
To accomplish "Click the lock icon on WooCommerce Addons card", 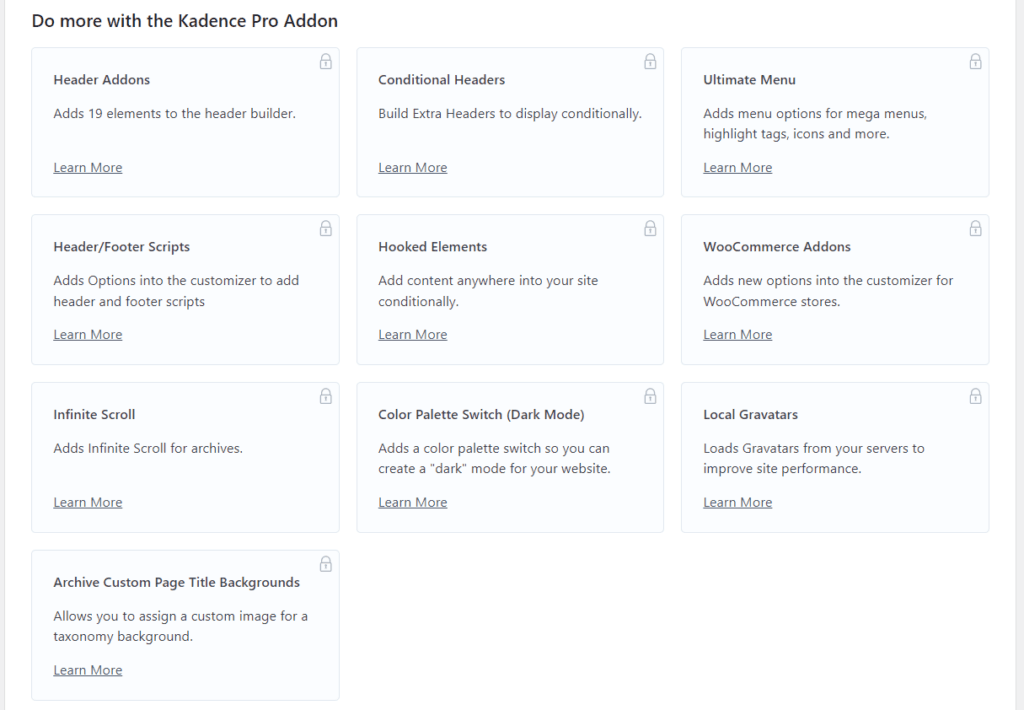I will coord(975,228).
